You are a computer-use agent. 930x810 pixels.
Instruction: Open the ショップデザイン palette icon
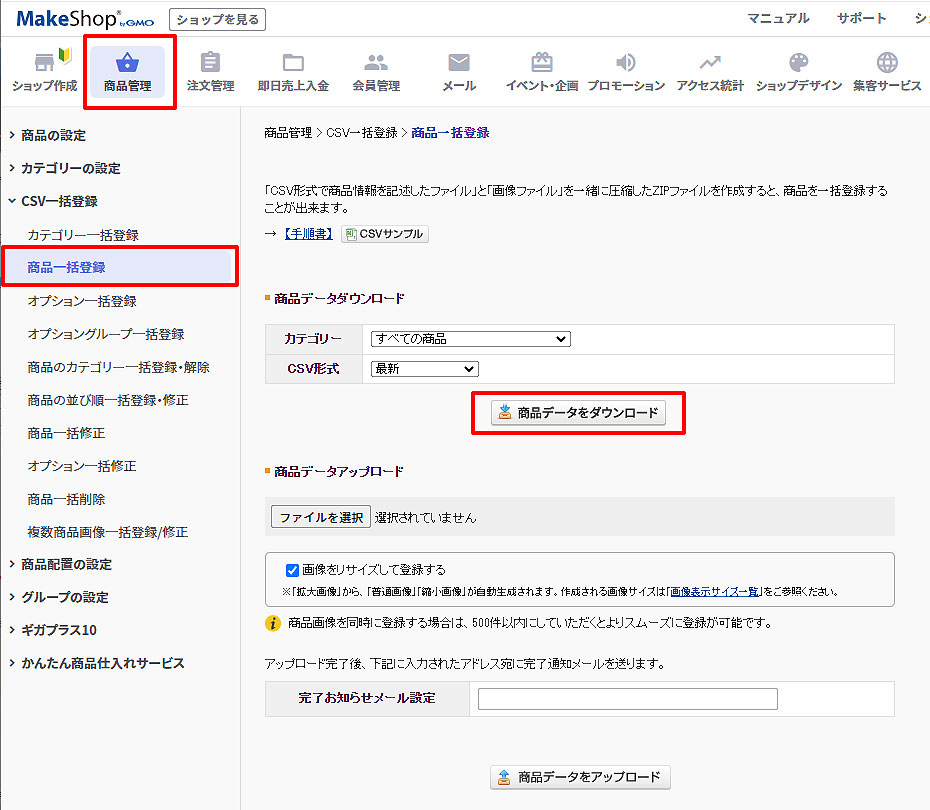(798, 63)
